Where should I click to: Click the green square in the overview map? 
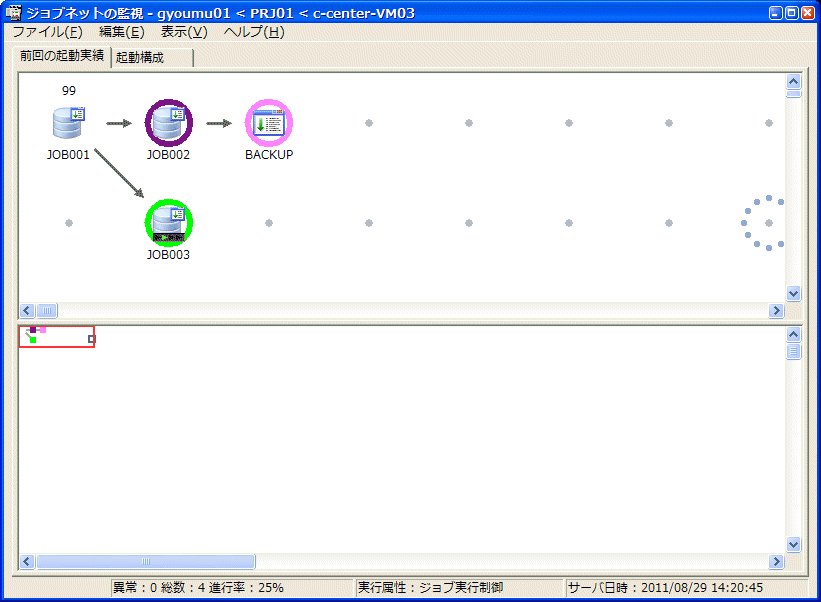33,340
